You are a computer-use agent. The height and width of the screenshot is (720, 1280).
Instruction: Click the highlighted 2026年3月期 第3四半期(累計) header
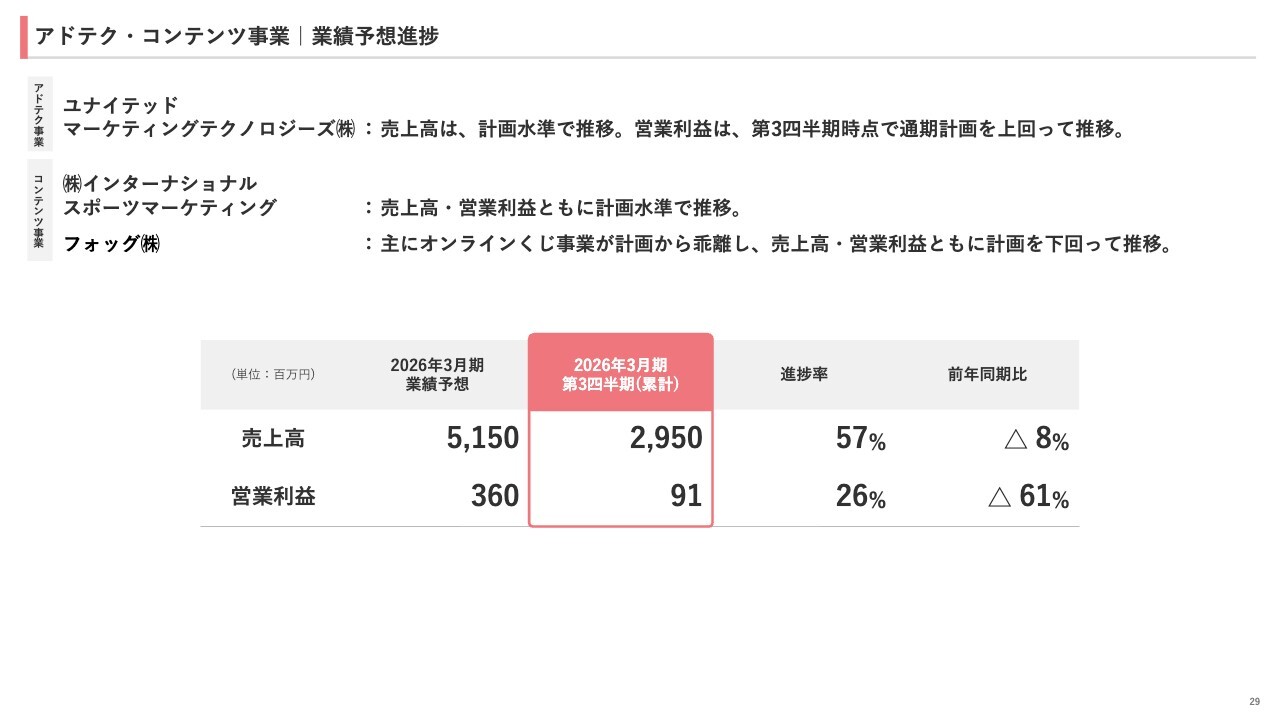(x=620, y=374)
